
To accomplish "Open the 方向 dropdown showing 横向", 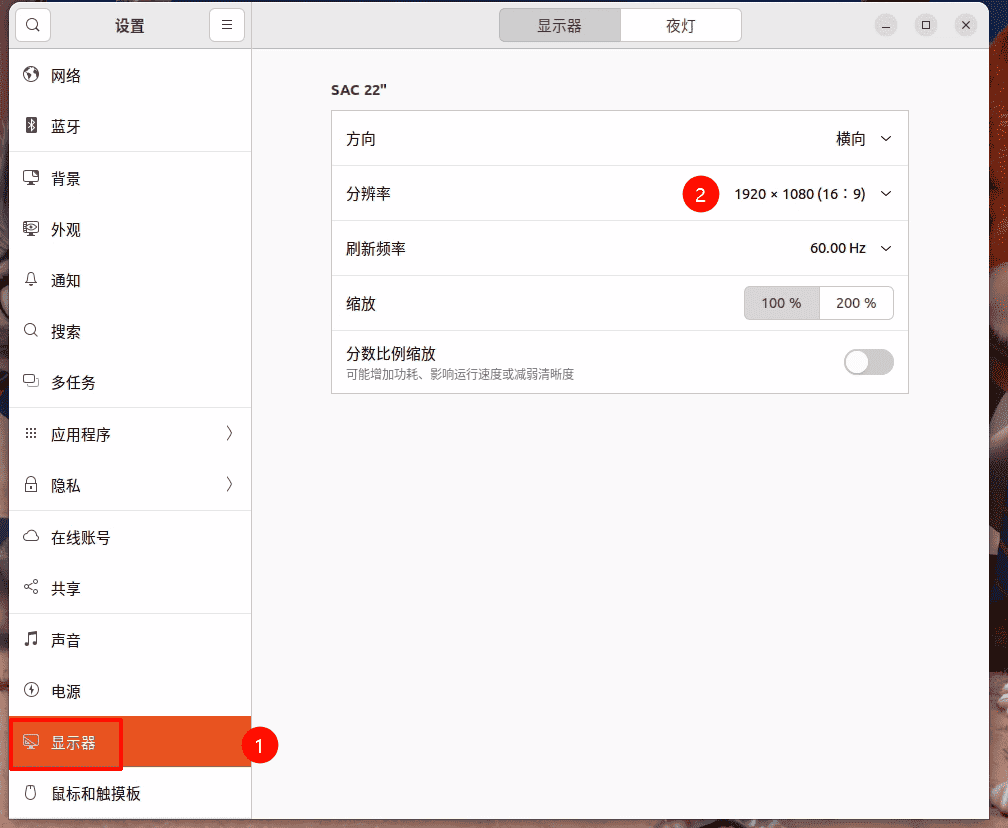I will [x=620, y=138].
